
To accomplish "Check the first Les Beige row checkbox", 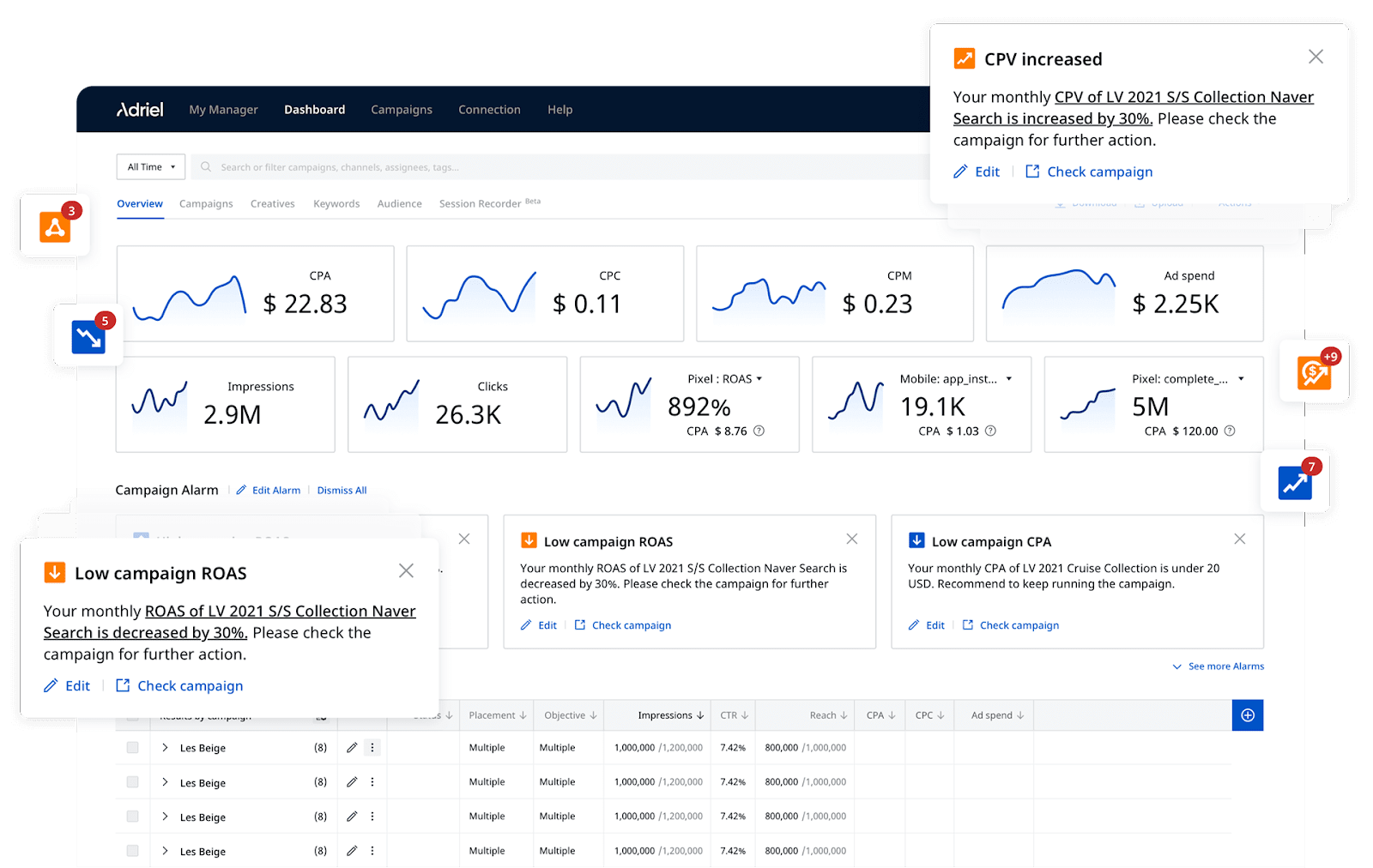I will 132,747.
